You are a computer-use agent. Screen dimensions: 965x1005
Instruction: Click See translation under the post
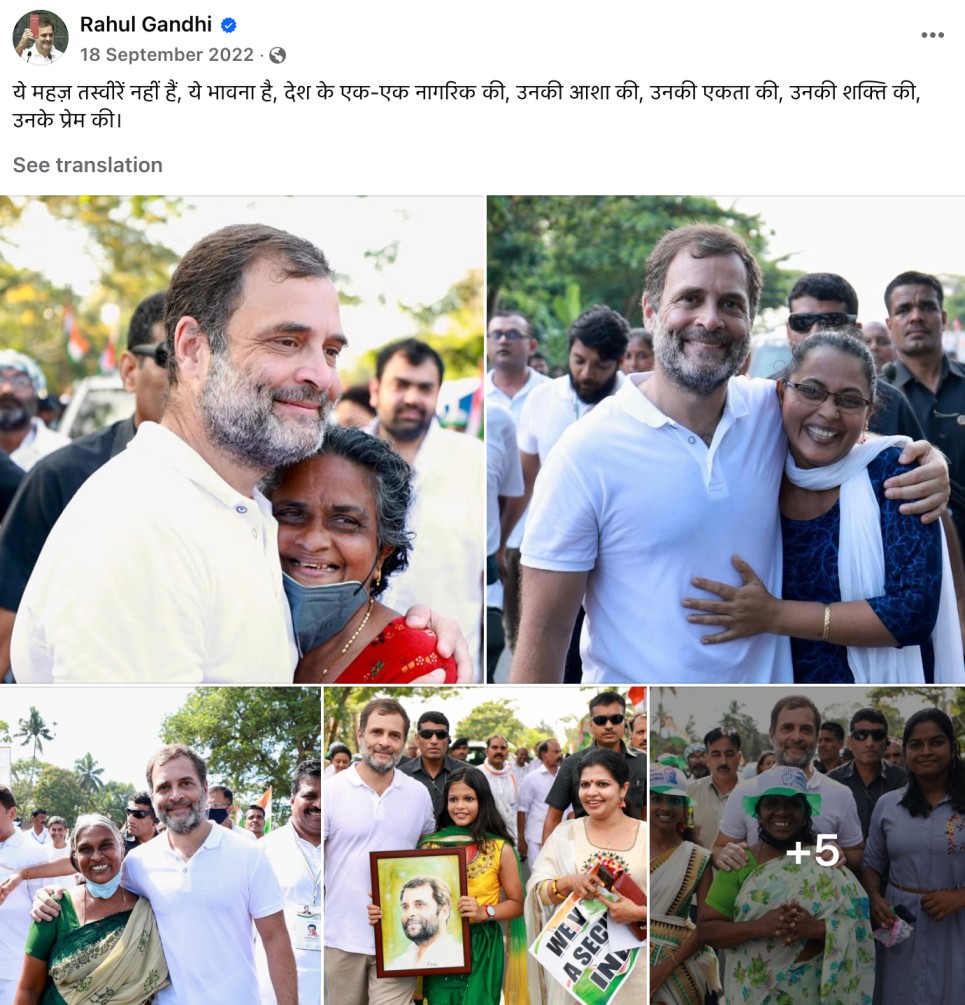(x=88, y=165)
